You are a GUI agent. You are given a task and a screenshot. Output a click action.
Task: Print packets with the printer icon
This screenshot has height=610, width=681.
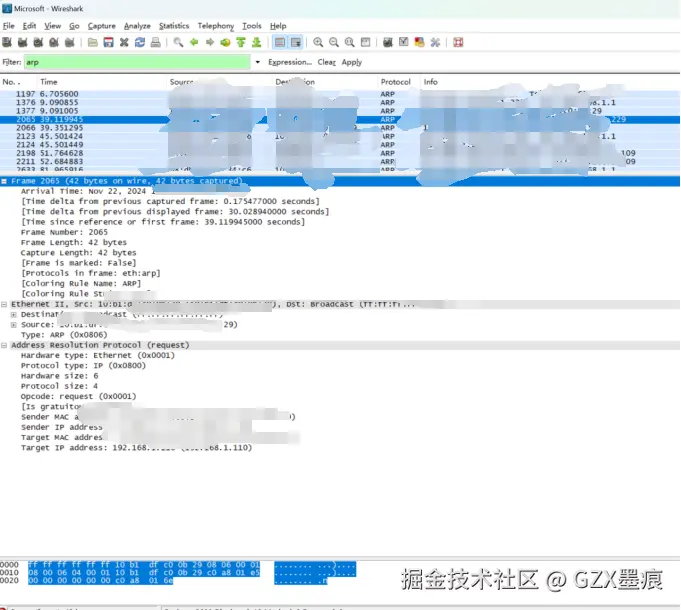coord(155,42)
